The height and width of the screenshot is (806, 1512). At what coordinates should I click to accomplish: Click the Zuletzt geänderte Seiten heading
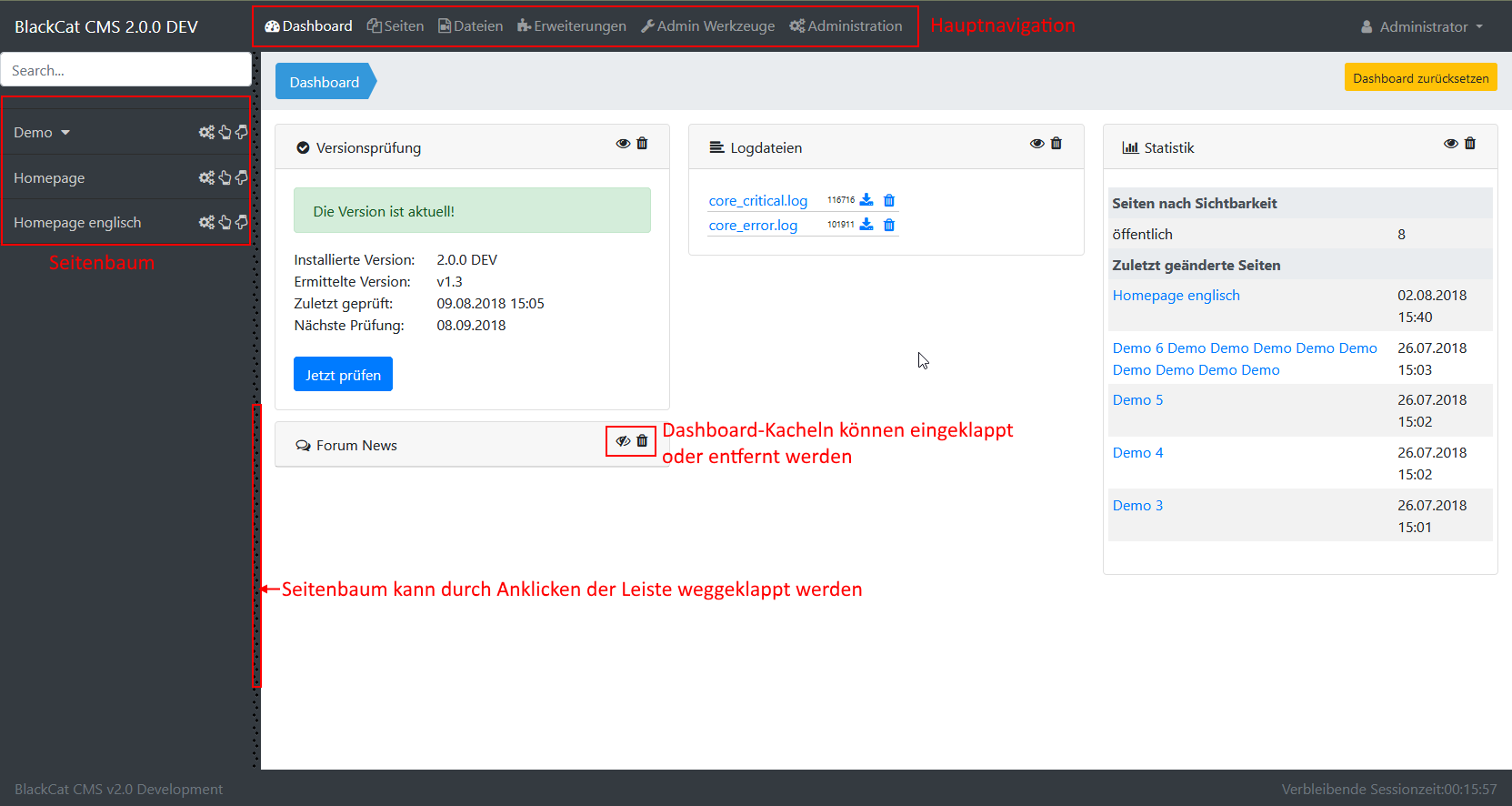1197,266
